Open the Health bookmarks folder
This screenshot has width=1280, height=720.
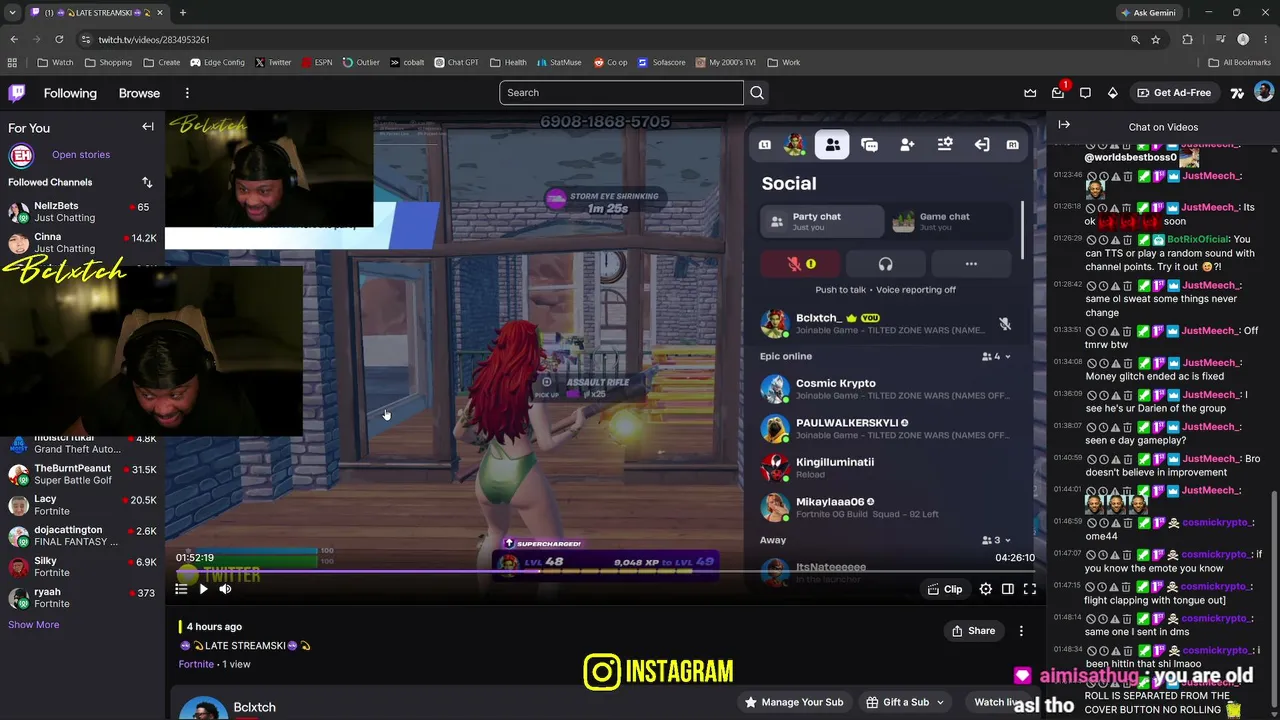(508, 62)
